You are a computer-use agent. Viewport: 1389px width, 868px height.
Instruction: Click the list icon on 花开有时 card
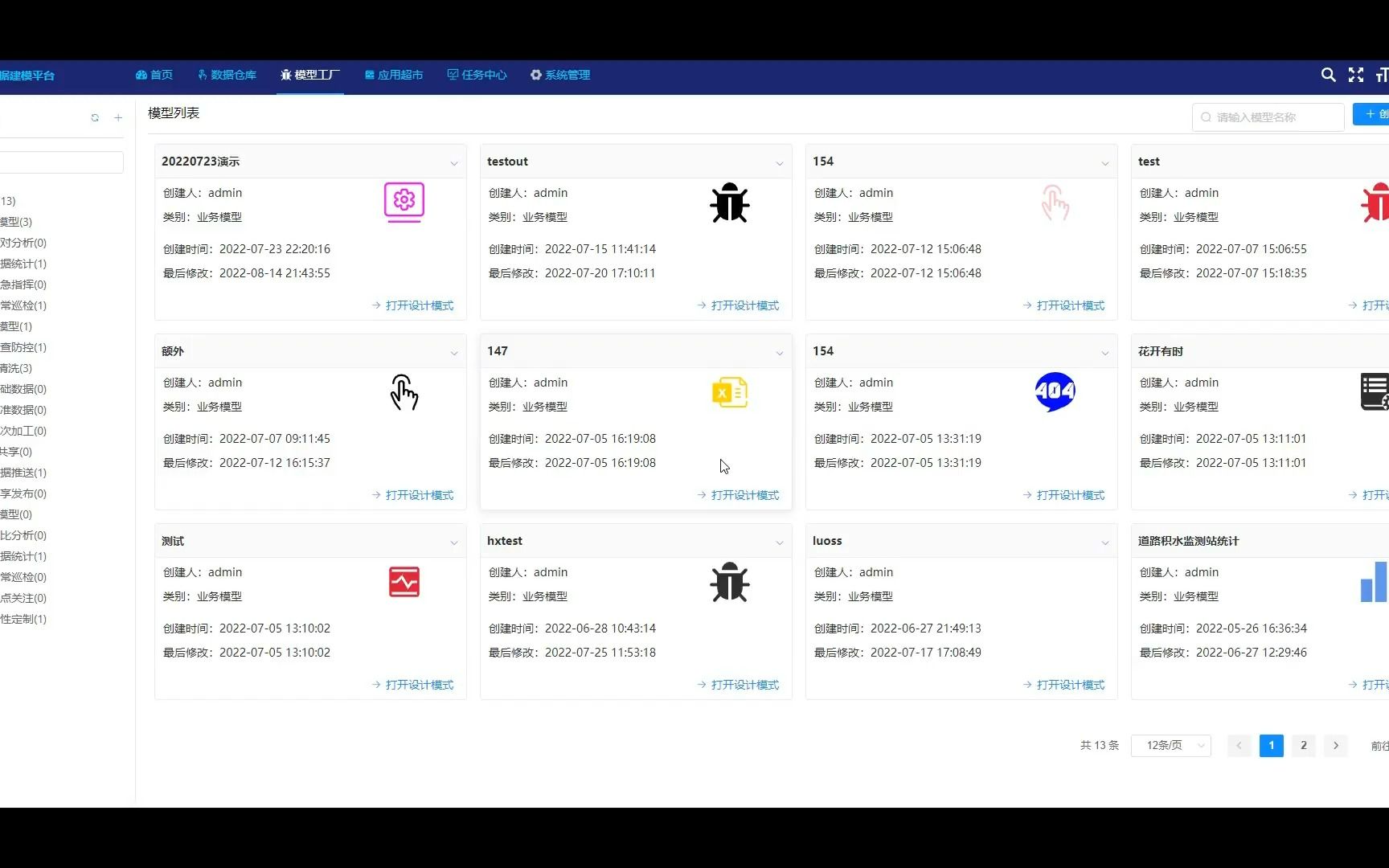tap(1375, 392)
